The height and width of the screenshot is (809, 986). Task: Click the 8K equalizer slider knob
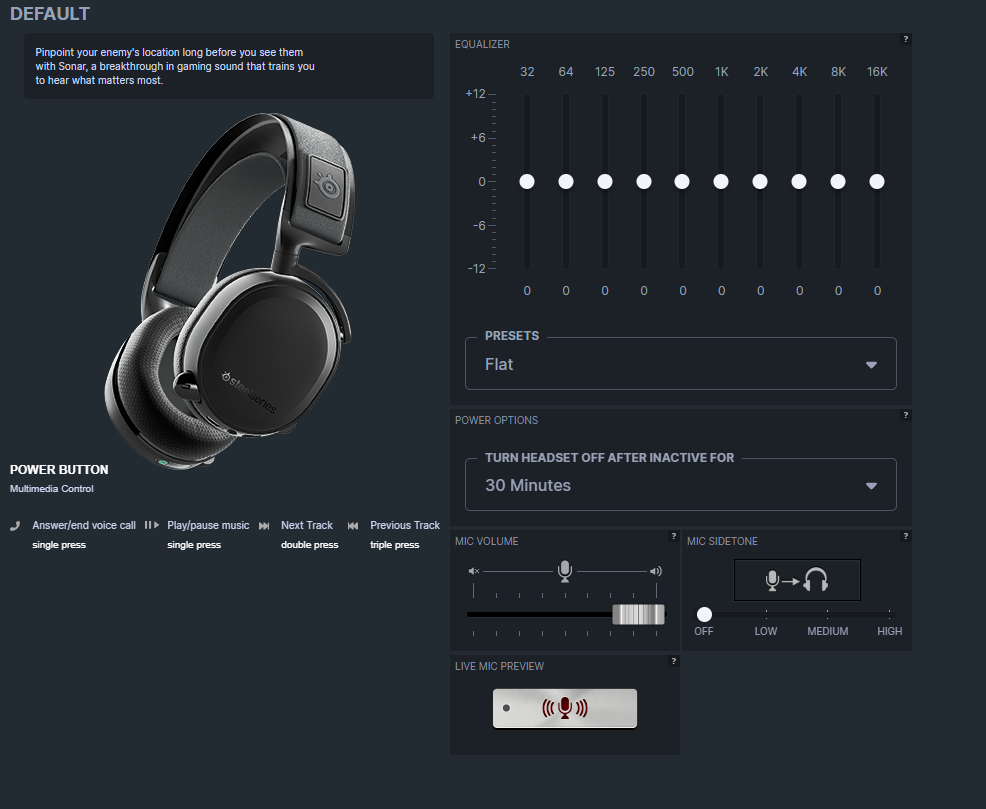click(838, 182)
